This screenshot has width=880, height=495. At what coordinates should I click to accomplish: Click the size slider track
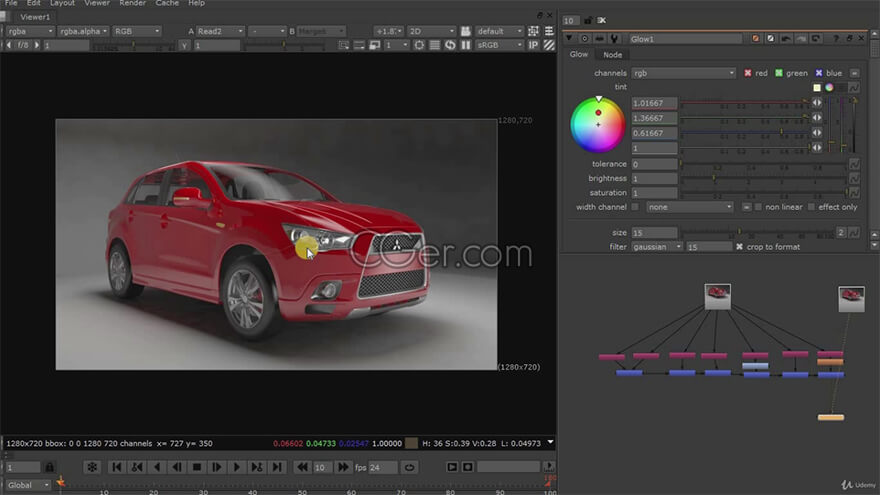point(757,232)
